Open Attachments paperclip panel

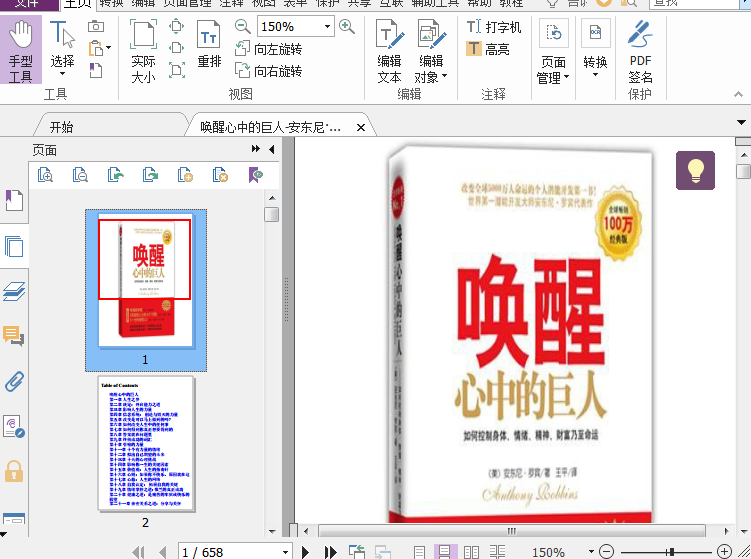14,381
